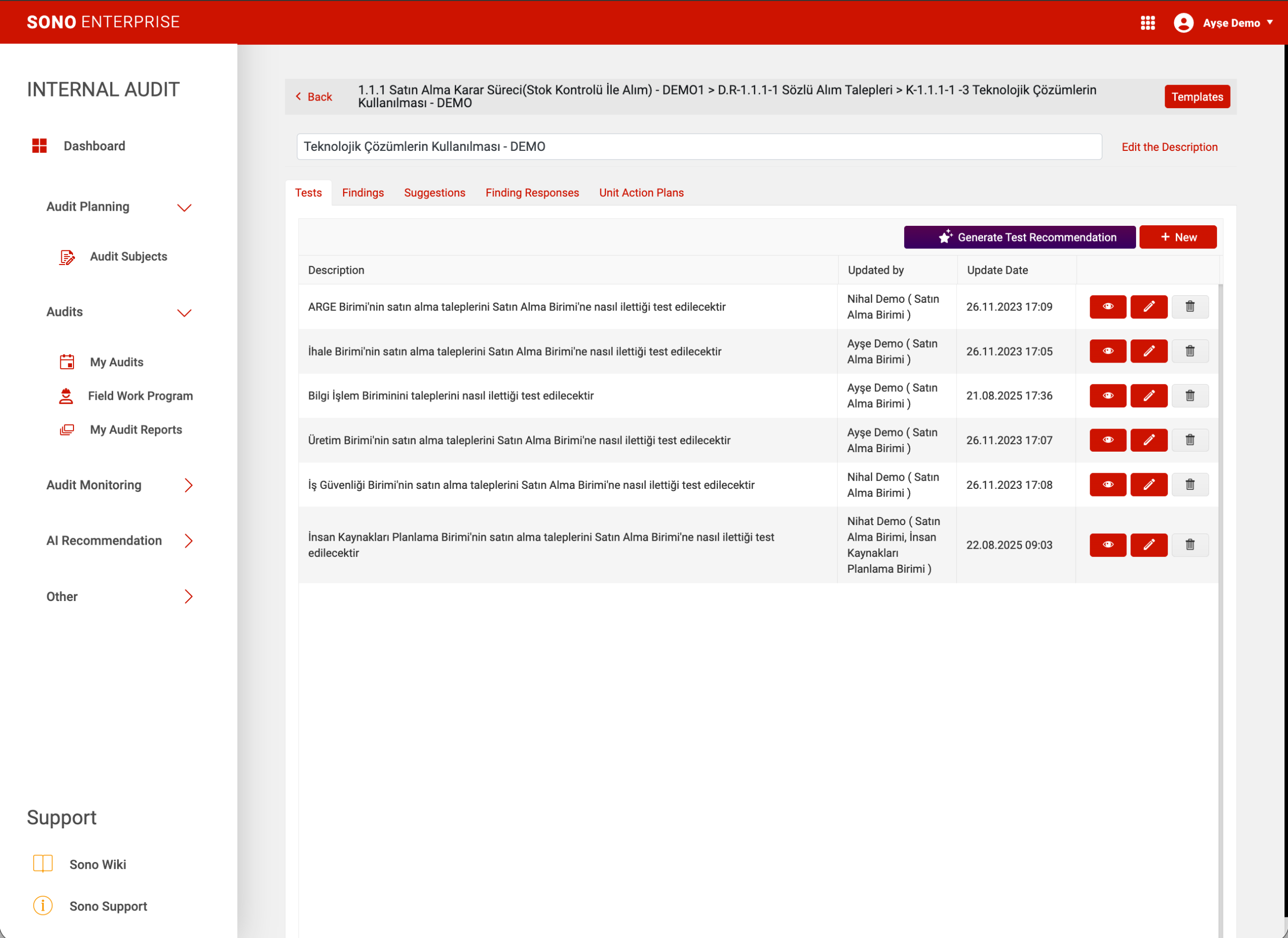The width and height of the screenshot is (1288, 938).
Task: Click the control description text field
Action: [698, 147]
